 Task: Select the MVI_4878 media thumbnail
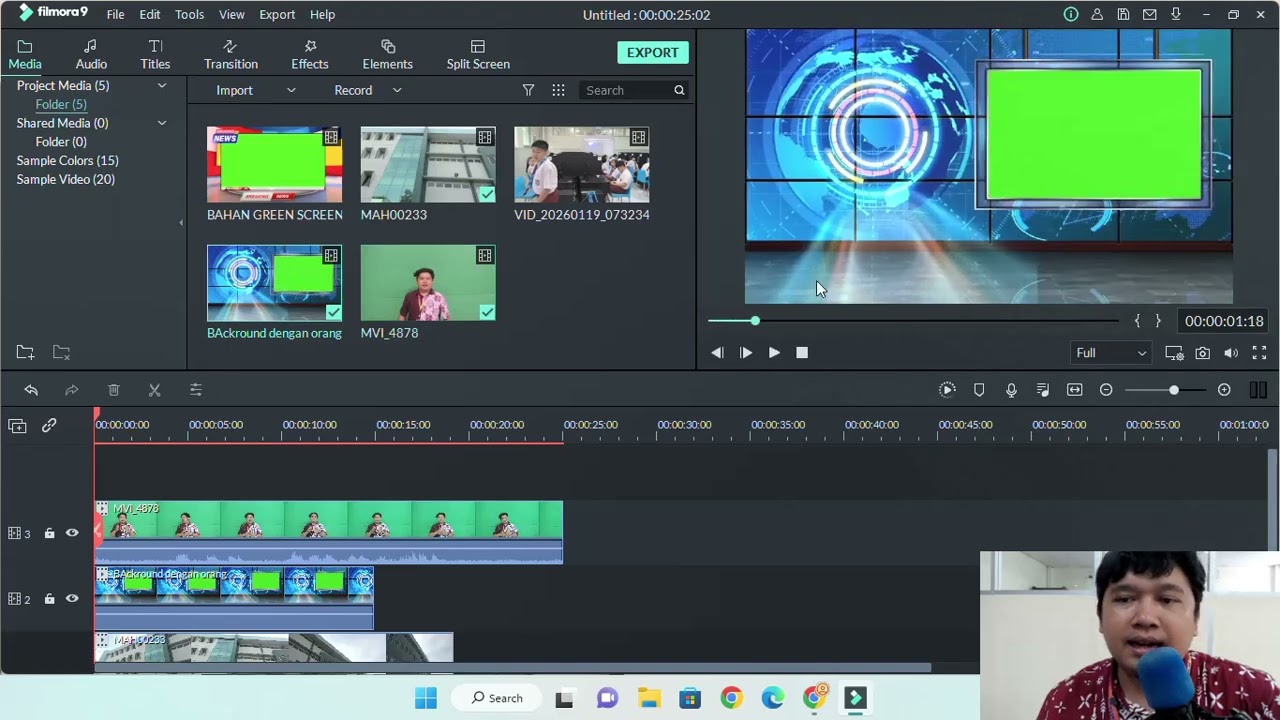(428, 283)
